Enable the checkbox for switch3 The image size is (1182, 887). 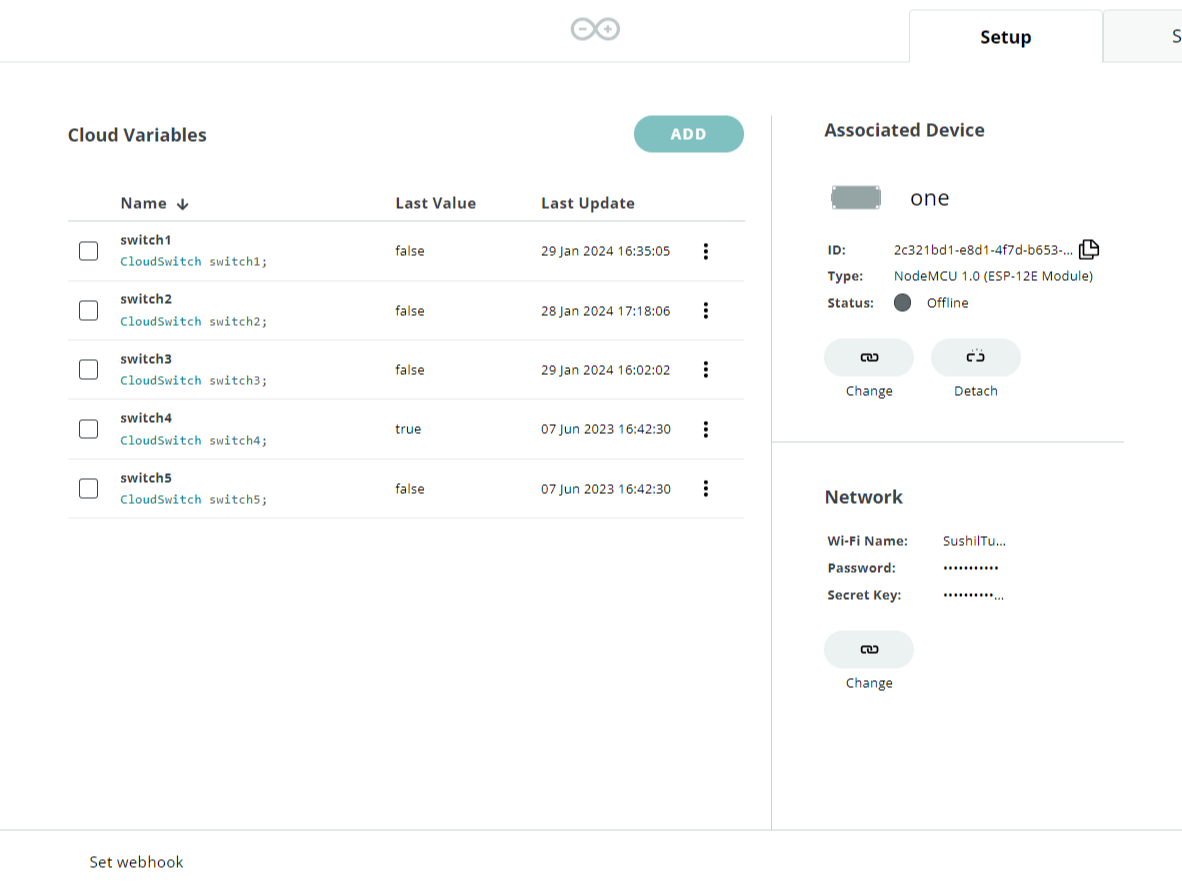[x=88, y=369]
